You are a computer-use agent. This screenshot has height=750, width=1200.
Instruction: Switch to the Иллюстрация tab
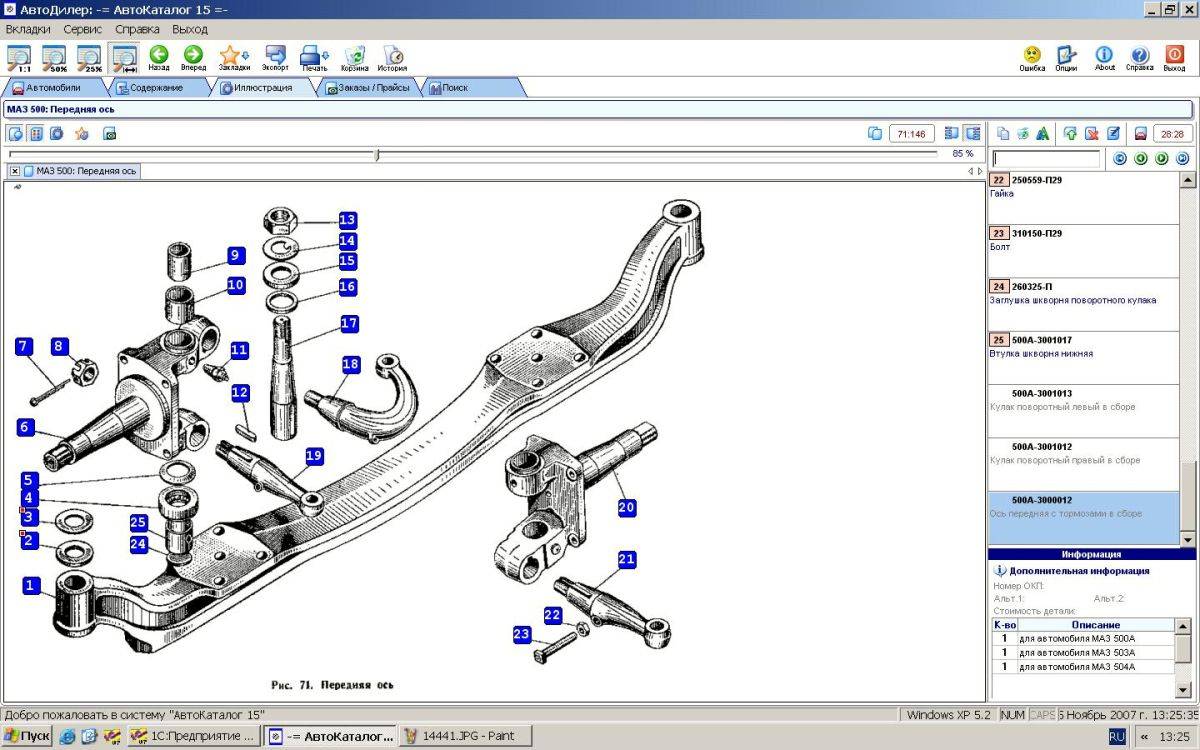[x=263, y=88]
